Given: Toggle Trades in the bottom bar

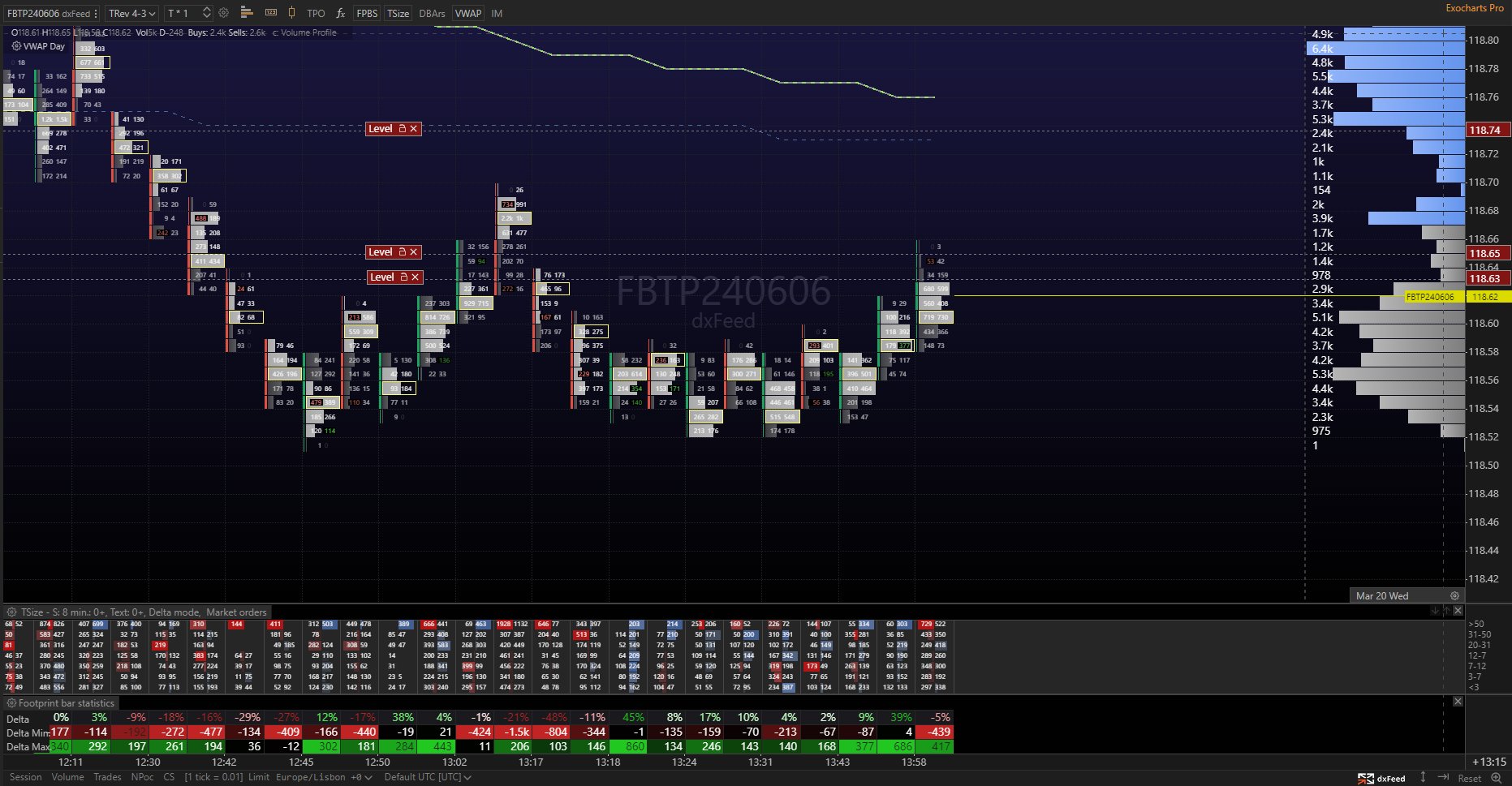Looking at the screenshot, I should coord(107,777).
